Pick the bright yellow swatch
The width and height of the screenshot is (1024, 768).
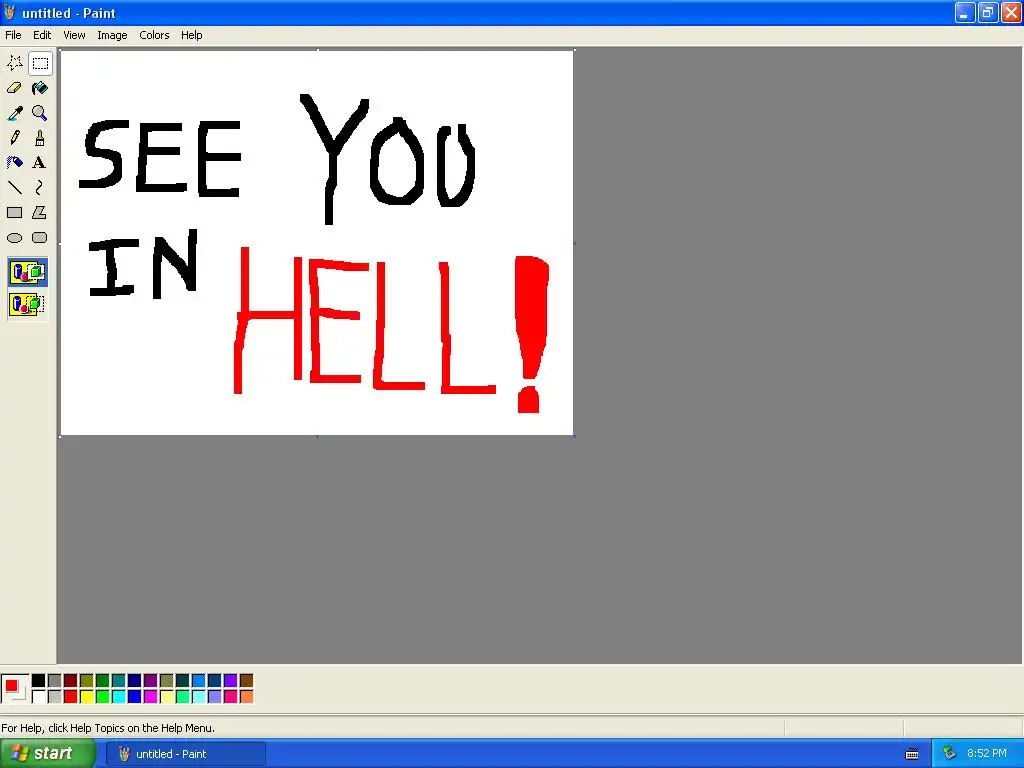click(87, 697)
